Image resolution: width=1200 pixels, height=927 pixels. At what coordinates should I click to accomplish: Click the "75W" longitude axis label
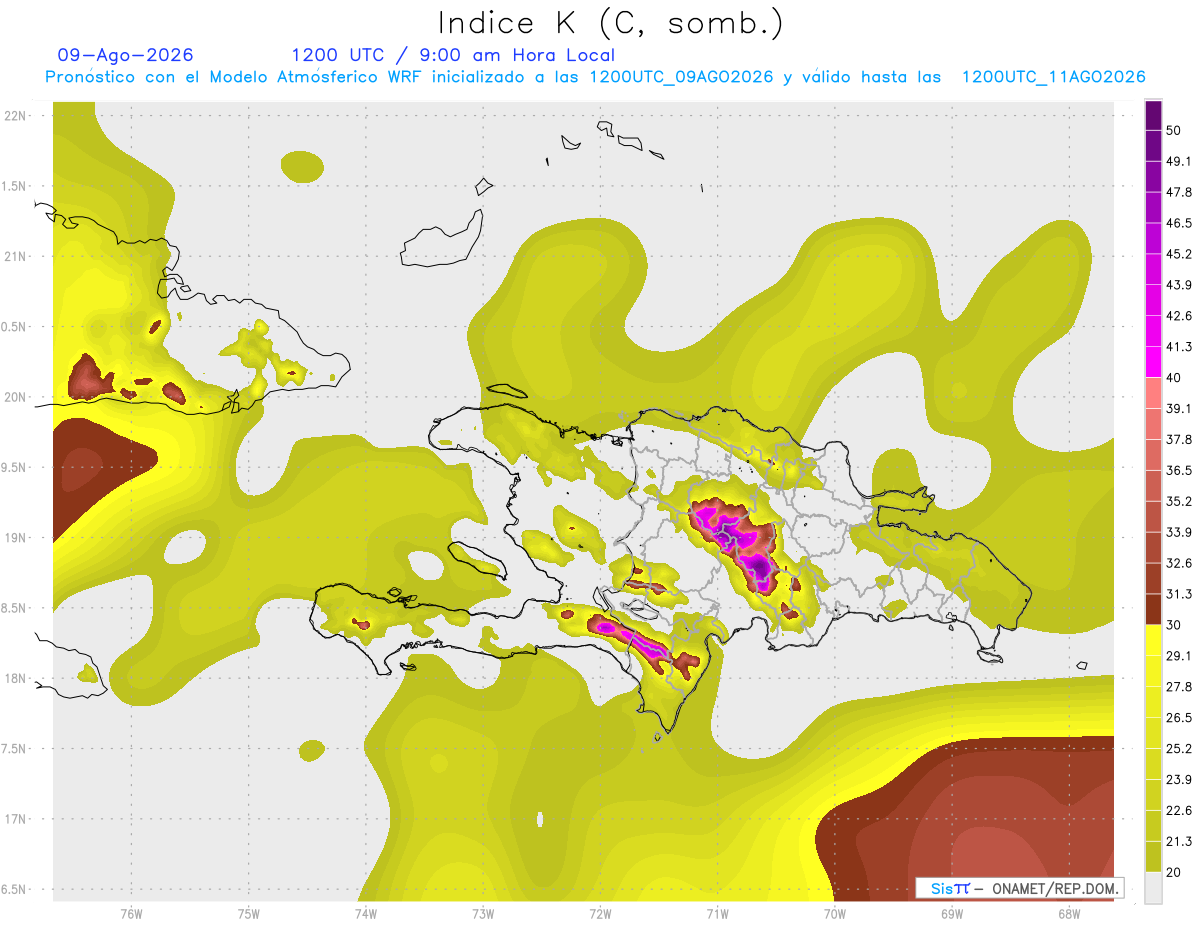[248, 913]
